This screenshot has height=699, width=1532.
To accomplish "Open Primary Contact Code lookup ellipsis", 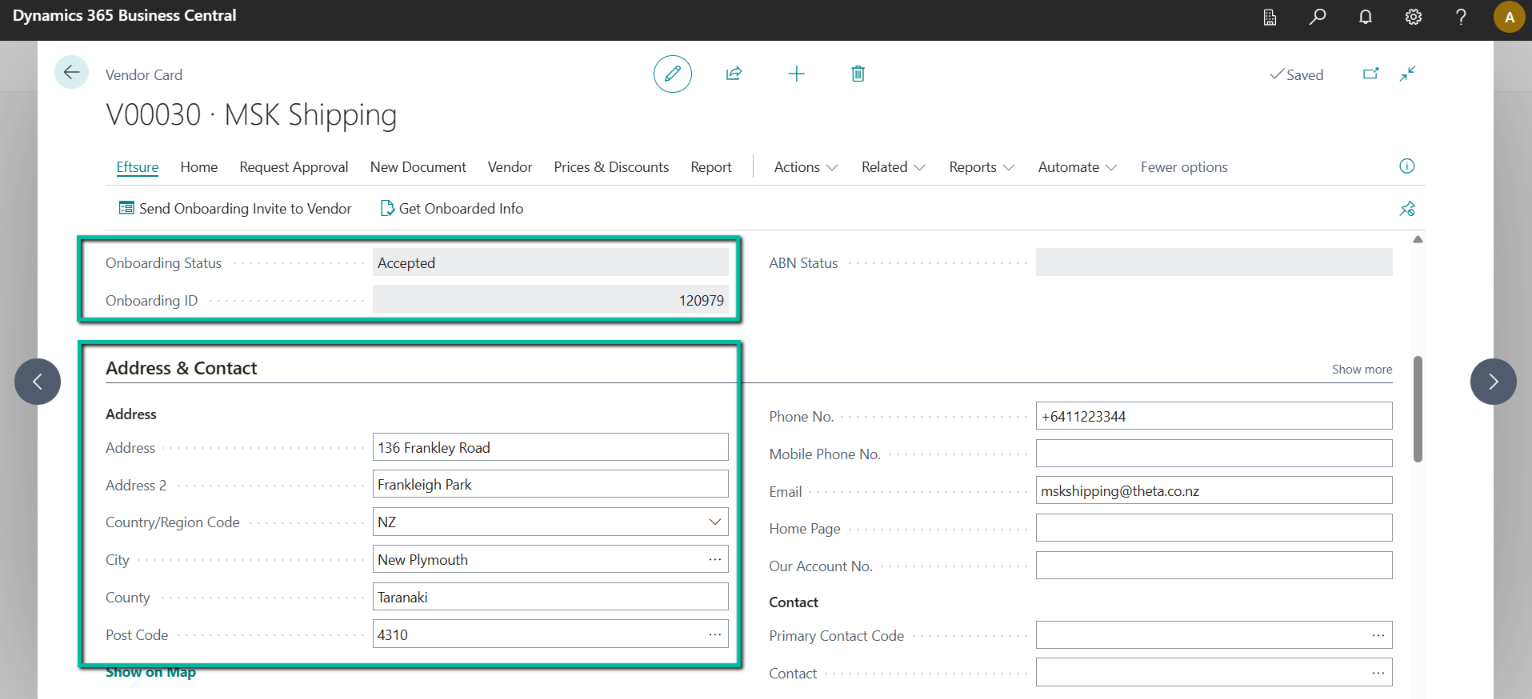I will pos(1379,636).
